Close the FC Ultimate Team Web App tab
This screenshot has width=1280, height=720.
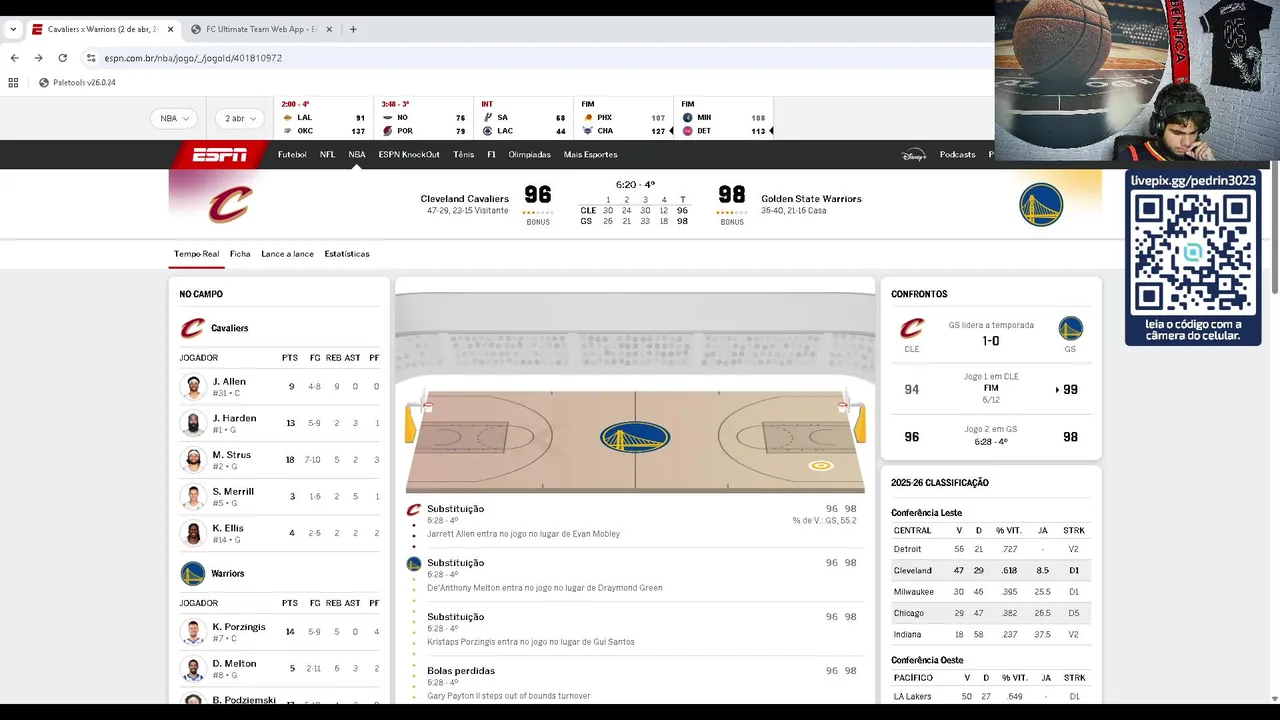pyautogui.click(x=329, y=30)
